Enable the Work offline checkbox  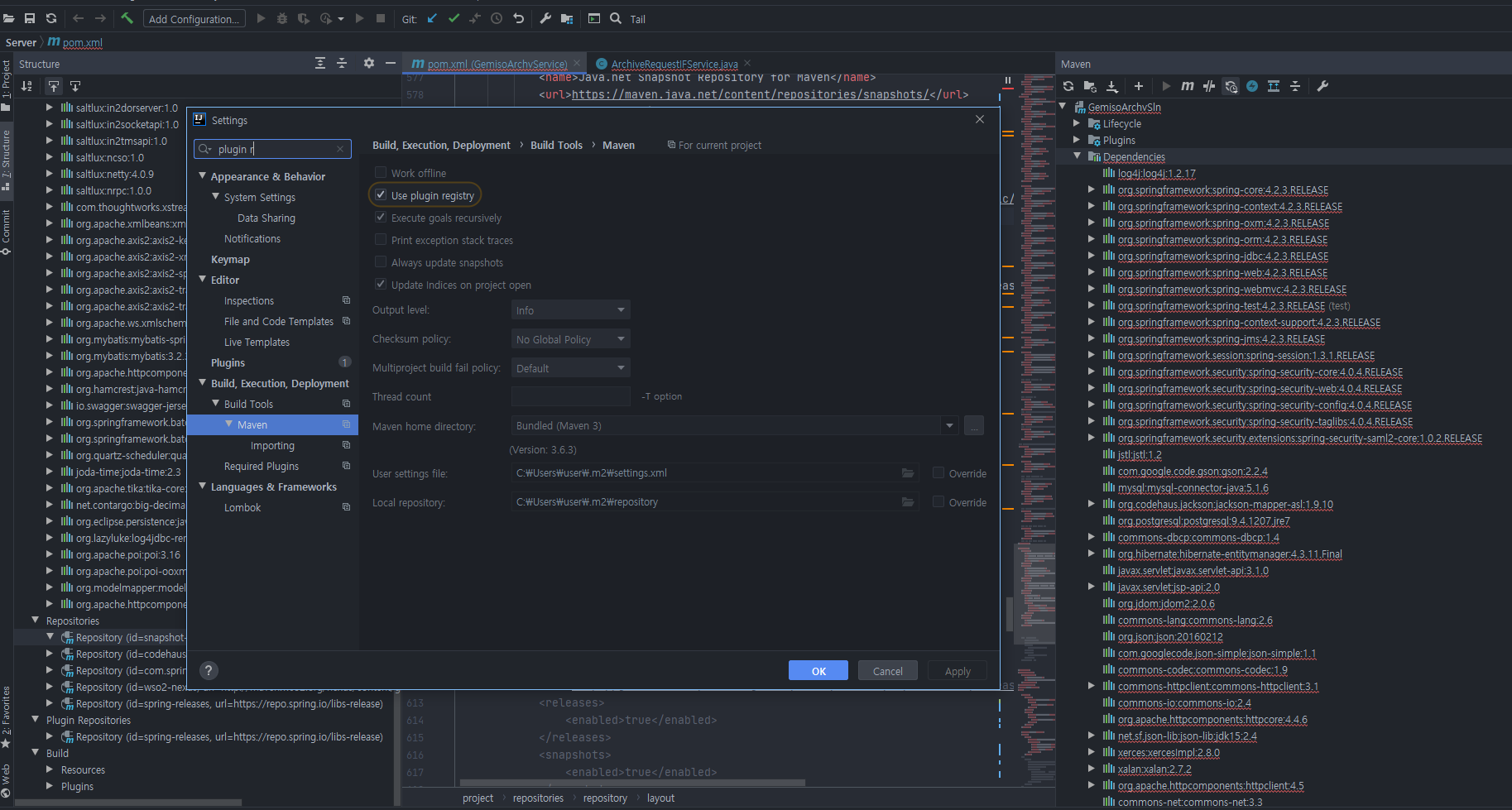coord(381,173)
